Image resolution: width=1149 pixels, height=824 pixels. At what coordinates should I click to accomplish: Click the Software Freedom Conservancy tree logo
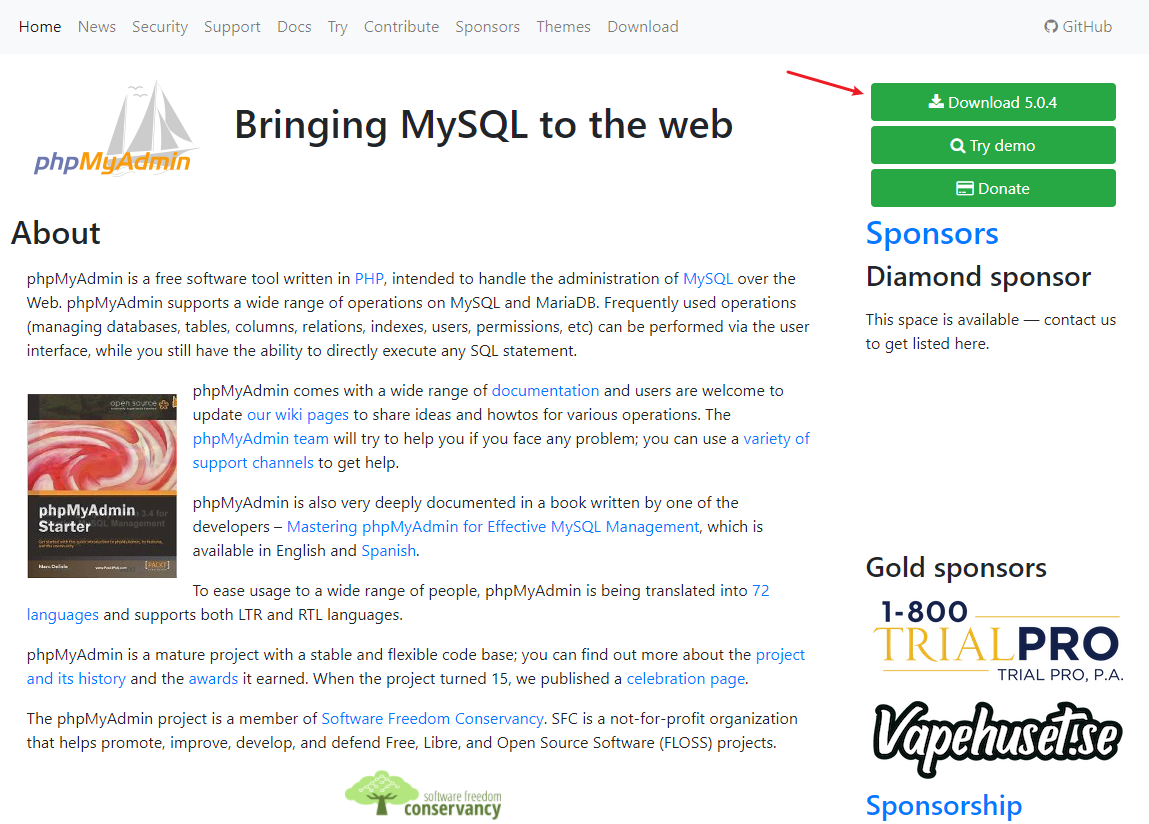point(424,795)
